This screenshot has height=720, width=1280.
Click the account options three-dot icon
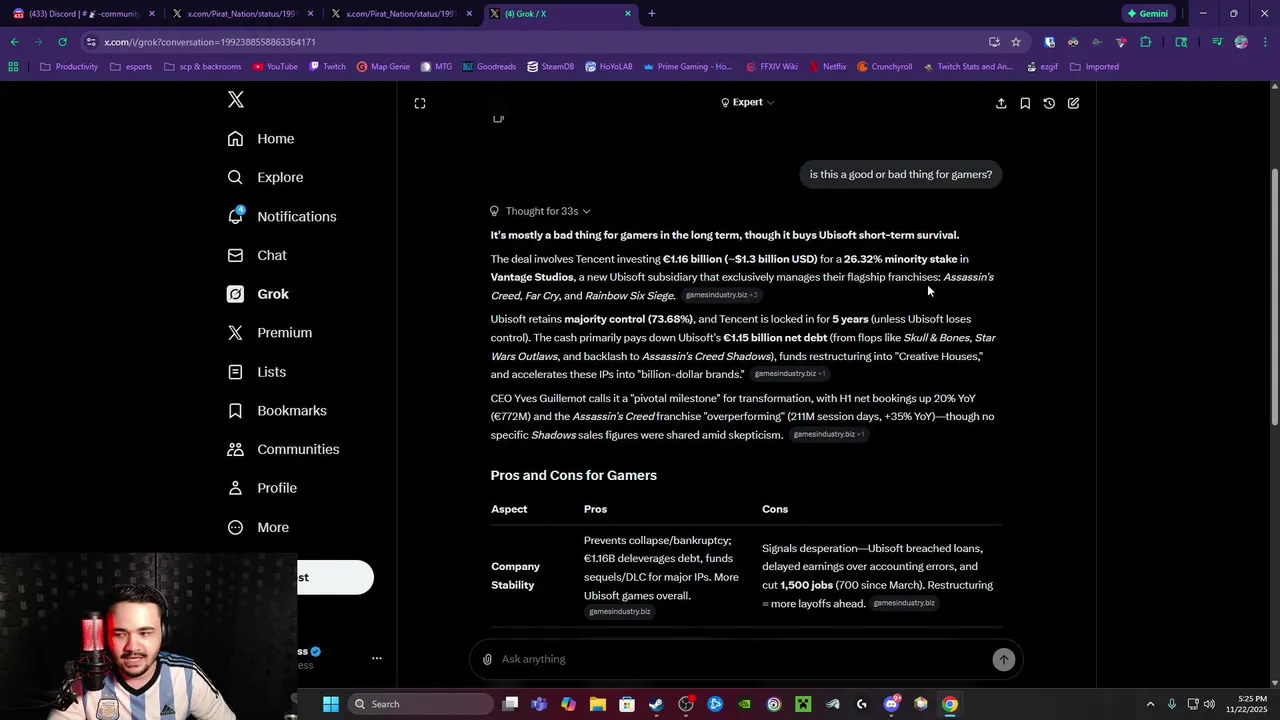(377, 658)
